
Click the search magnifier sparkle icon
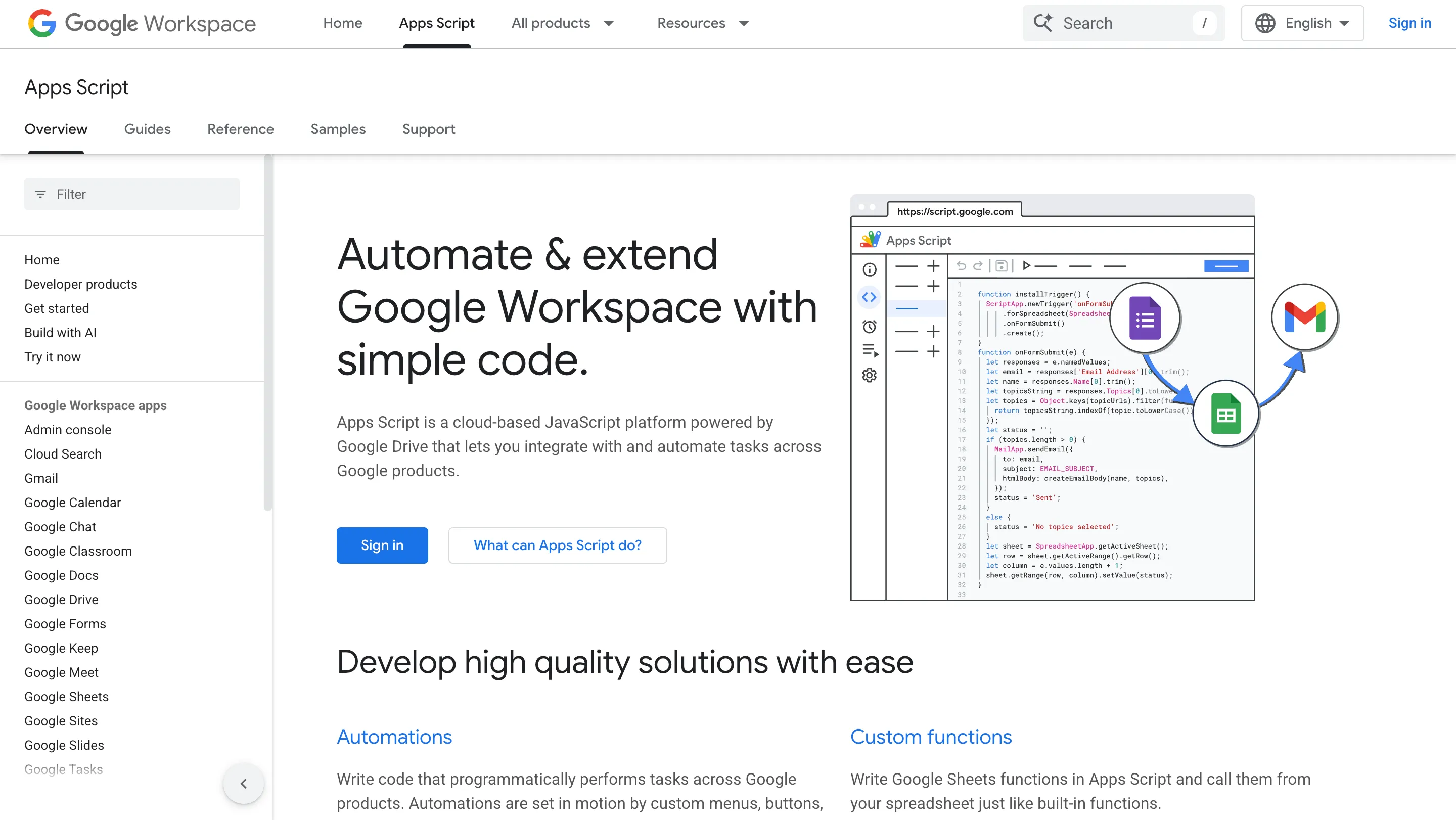[x=1043, y=23]
